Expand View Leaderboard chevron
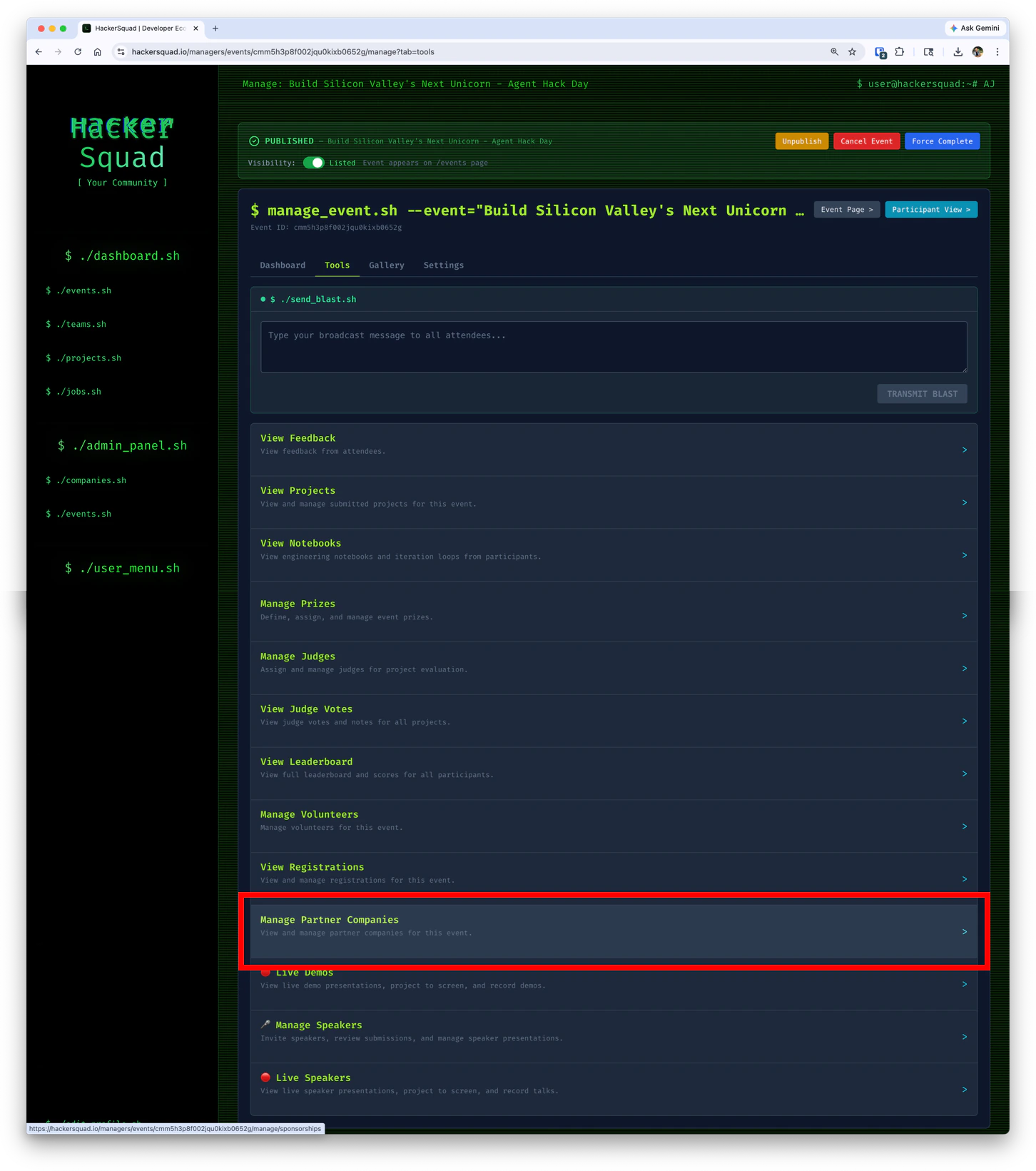Screen dimensions: 1036x1171 click(x=964, y=774)
